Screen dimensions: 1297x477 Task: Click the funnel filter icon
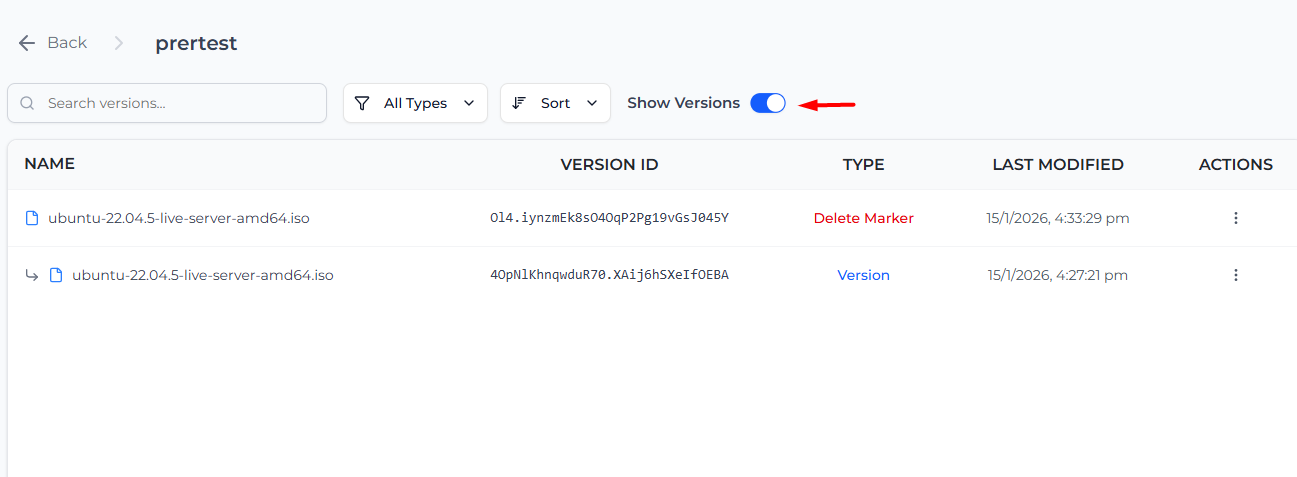coord(363,103)
